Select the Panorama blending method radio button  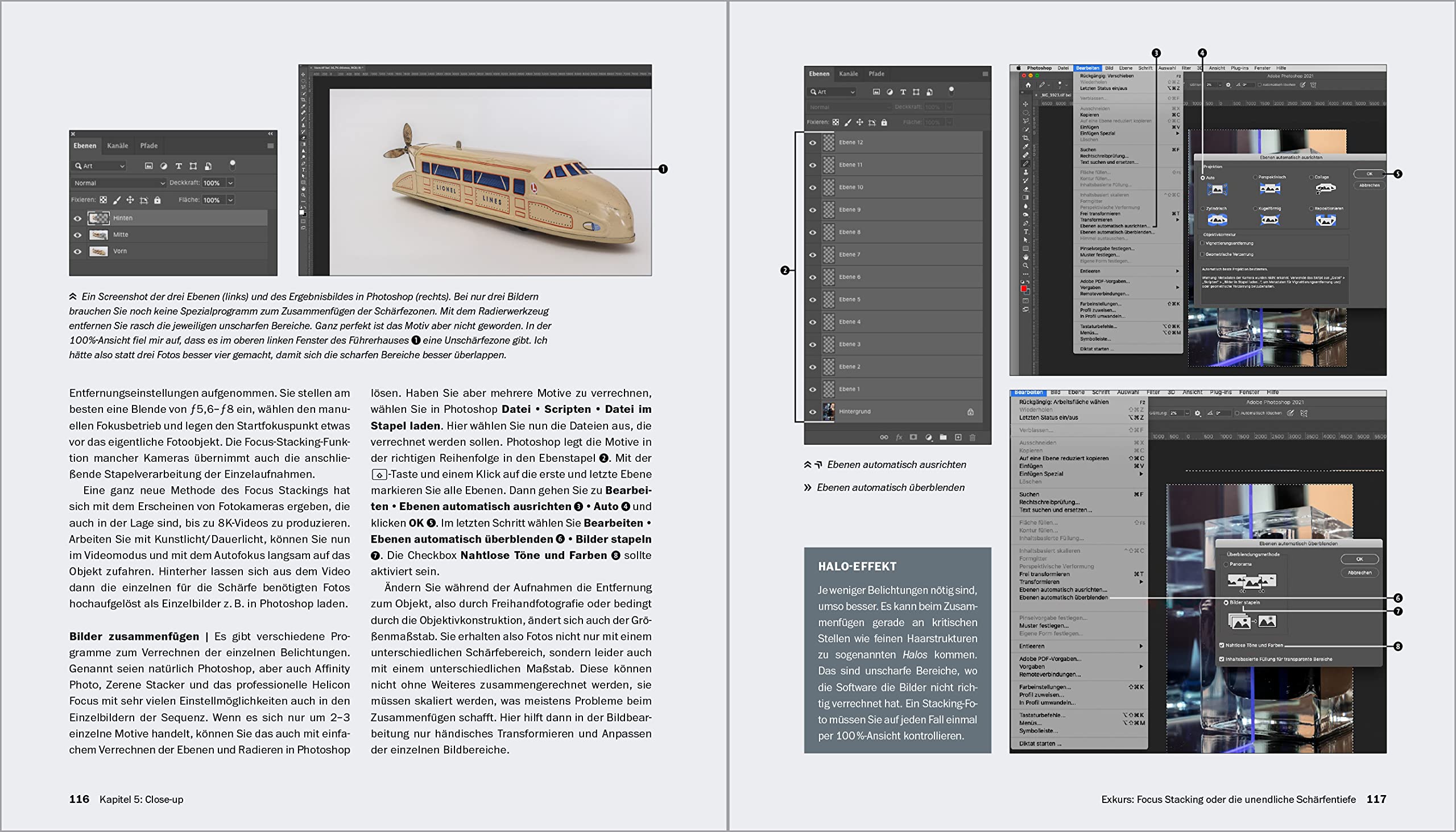pos(1226,564)
